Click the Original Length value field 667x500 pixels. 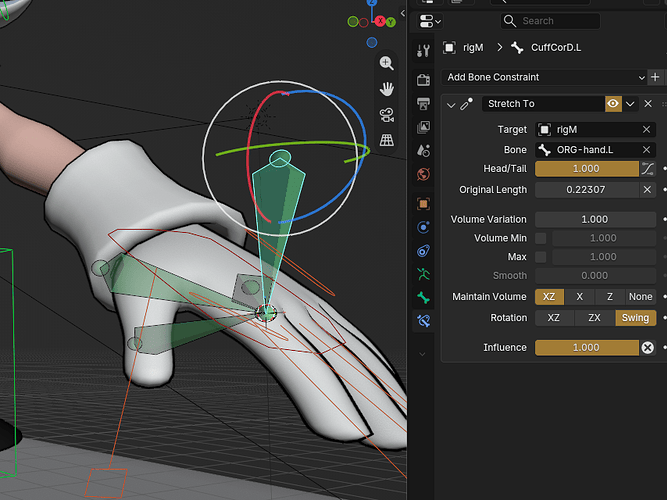(587, 190)
